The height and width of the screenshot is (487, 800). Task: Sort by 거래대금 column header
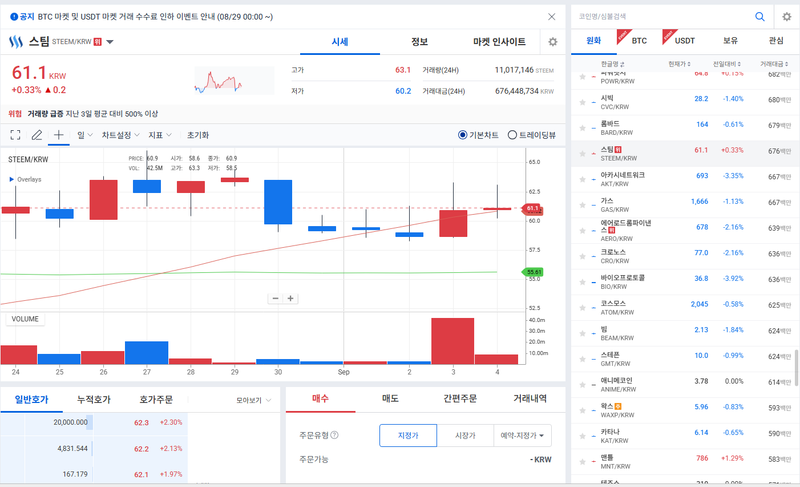774,64
